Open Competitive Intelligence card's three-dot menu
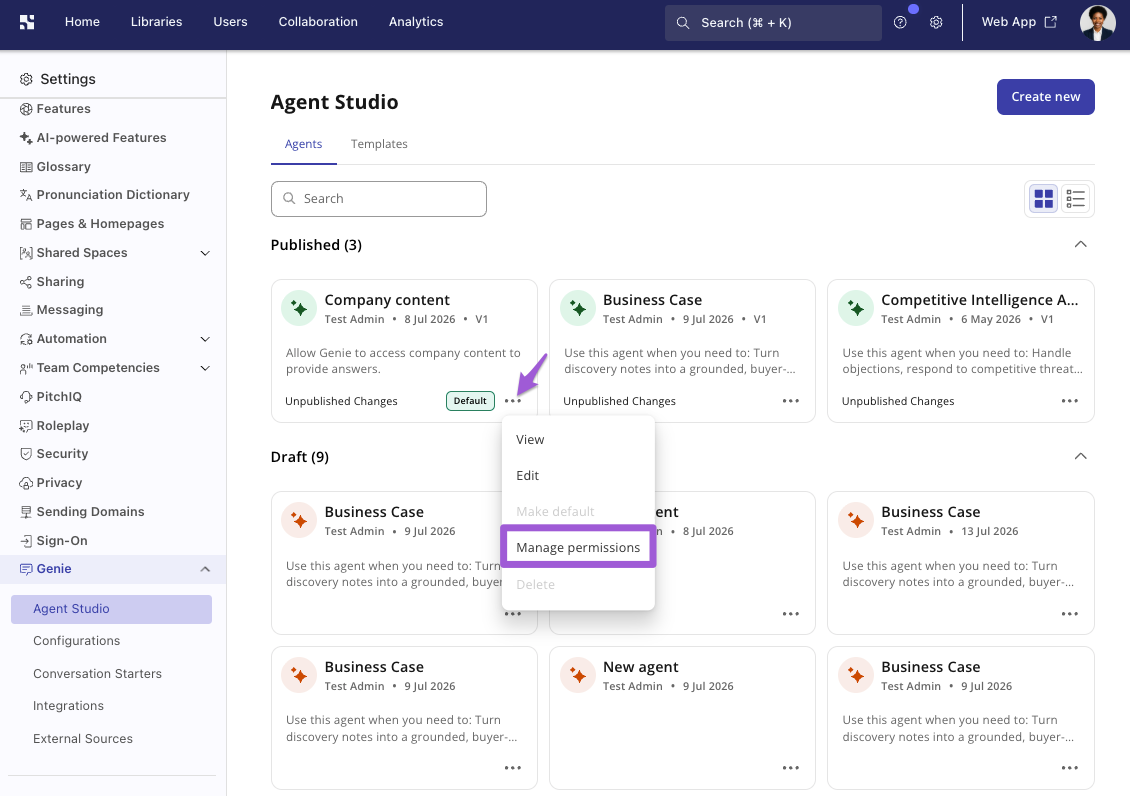This screenshot has height=796, width=1130. coord(1069,401)
